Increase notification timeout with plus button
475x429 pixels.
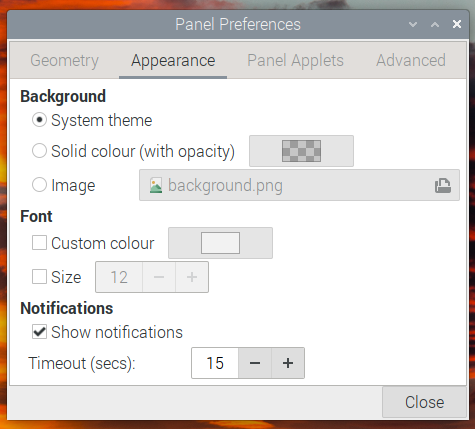tap(288, 363)
